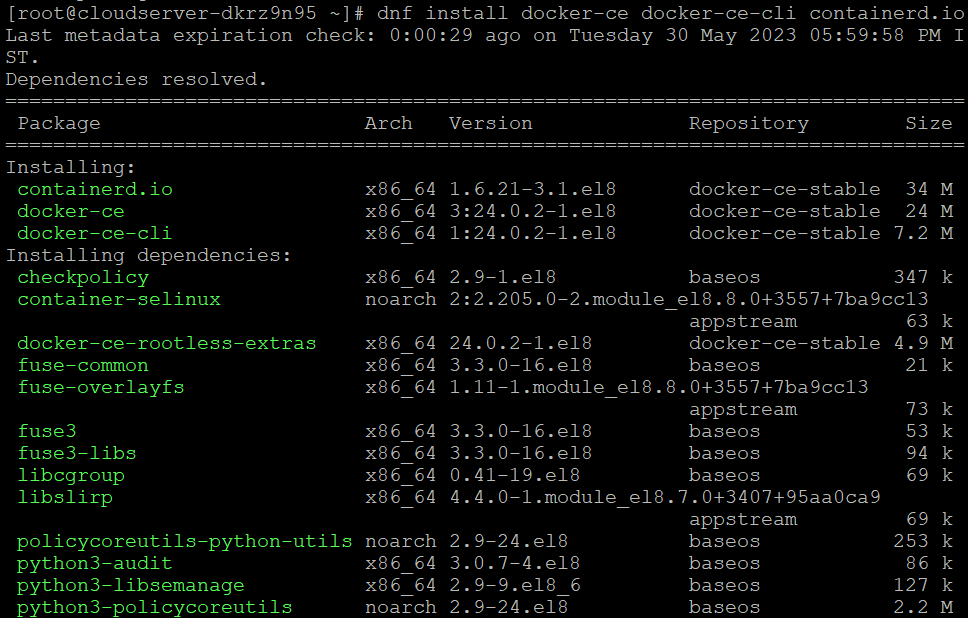Screen dimensions: 968x618
Task: Click the Version column header
Action: point(491,123)
